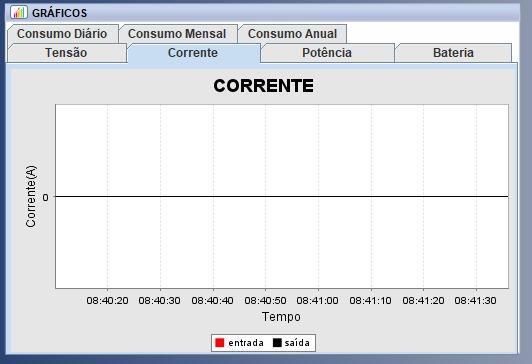Switch to the Potência tab
The image size is (532, 364).
(327, 53)
